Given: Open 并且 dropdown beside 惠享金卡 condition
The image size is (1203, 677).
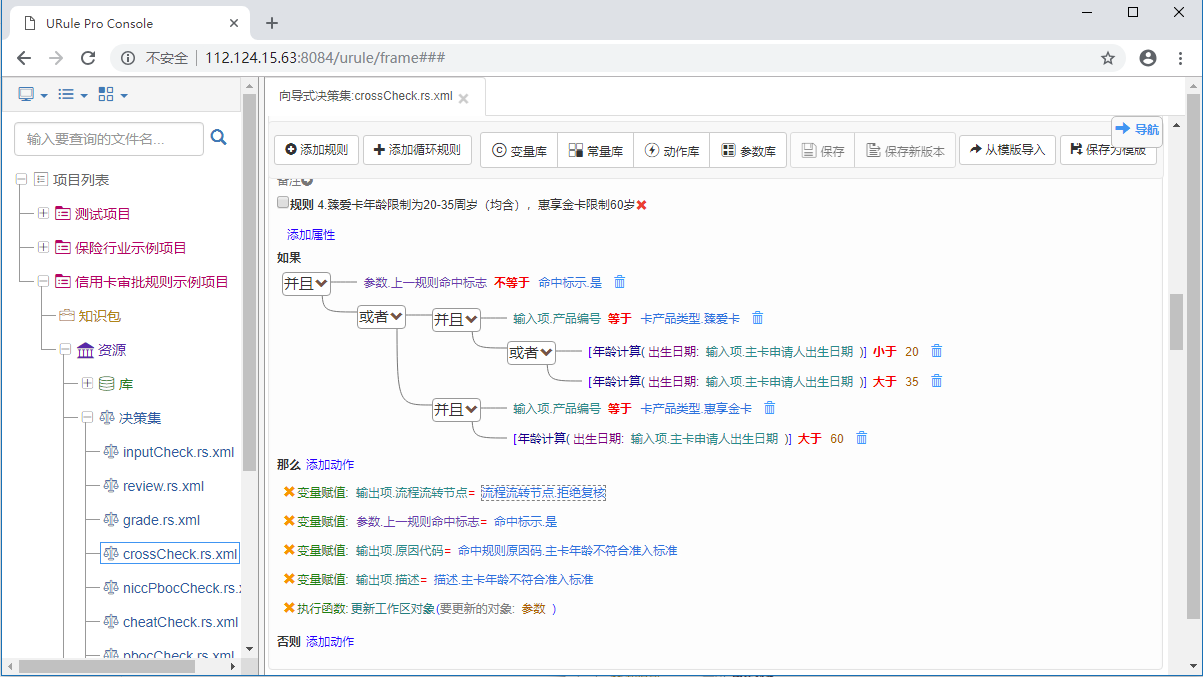Looking at the screenshot, I should (457, 409).
